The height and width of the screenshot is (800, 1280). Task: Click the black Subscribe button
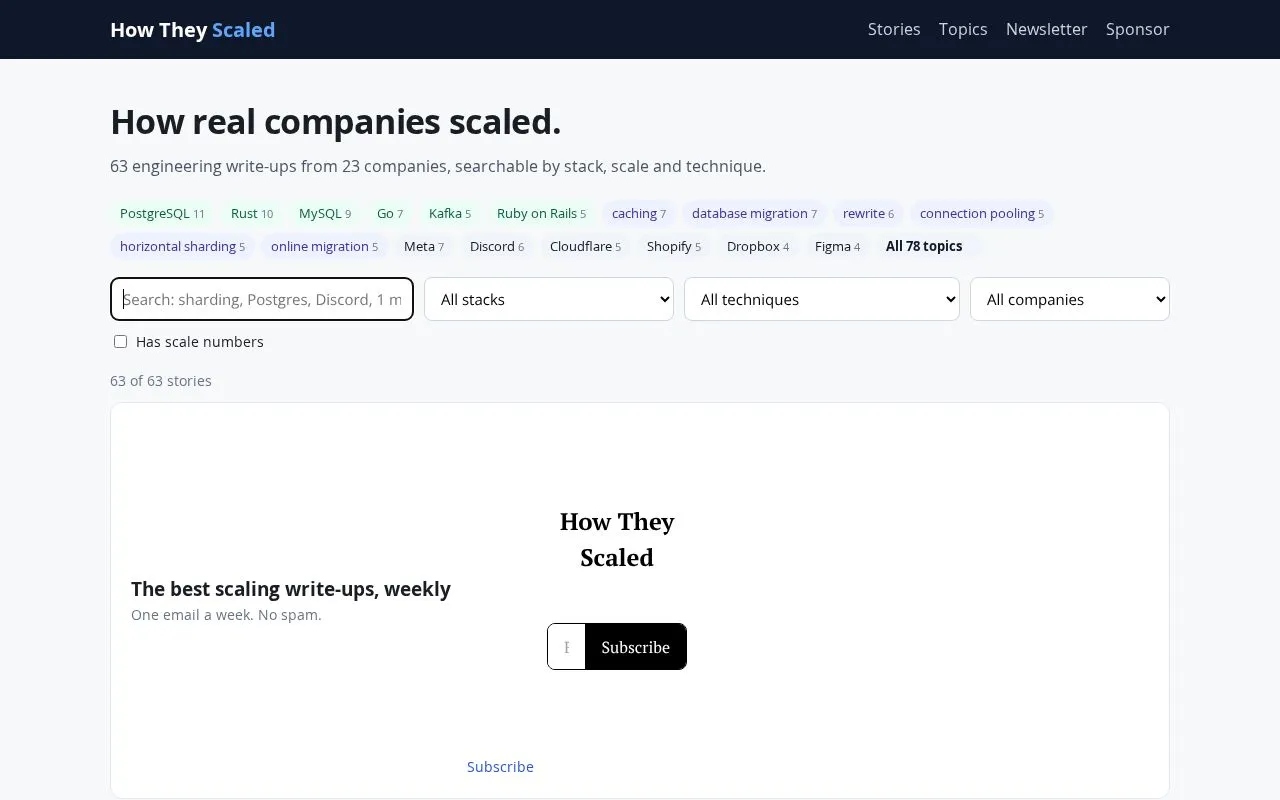636,647
